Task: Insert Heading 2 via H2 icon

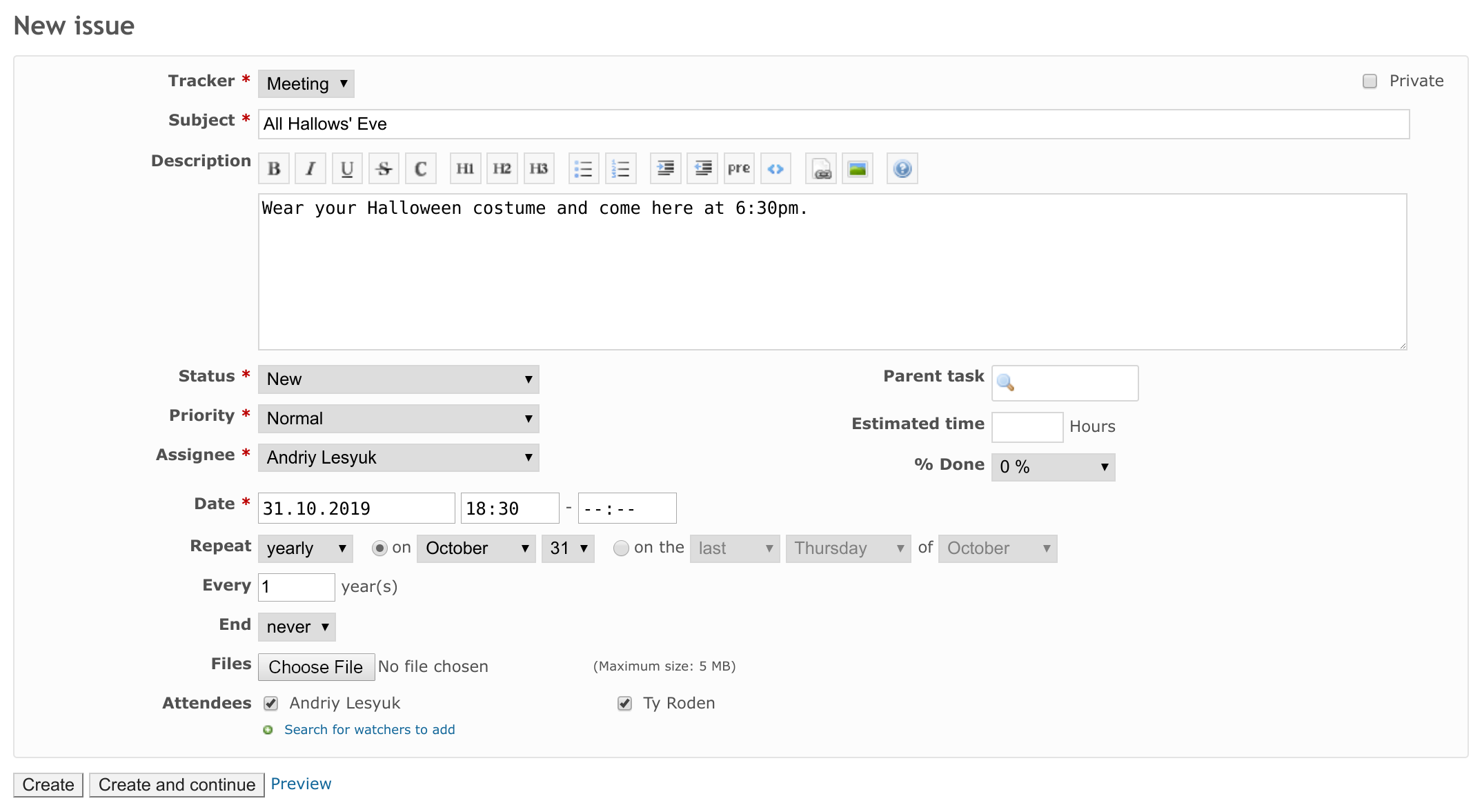Action: tap(502, 168)
